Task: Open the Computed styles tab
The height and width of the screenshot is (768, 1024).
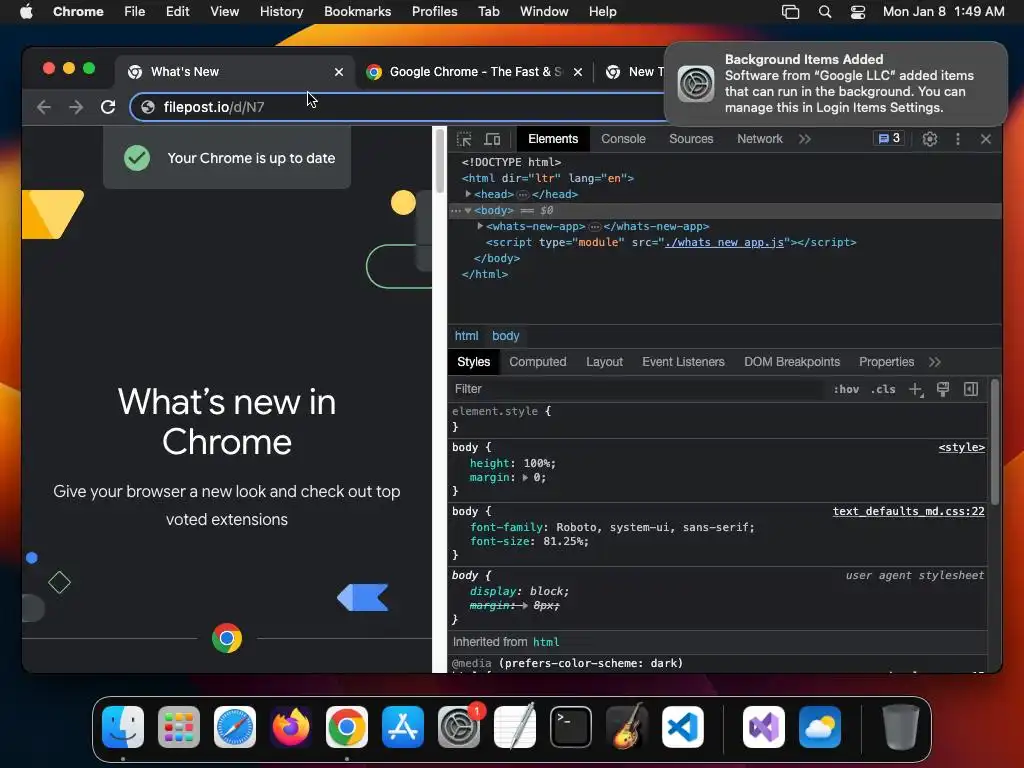Action: coord(537,362)
